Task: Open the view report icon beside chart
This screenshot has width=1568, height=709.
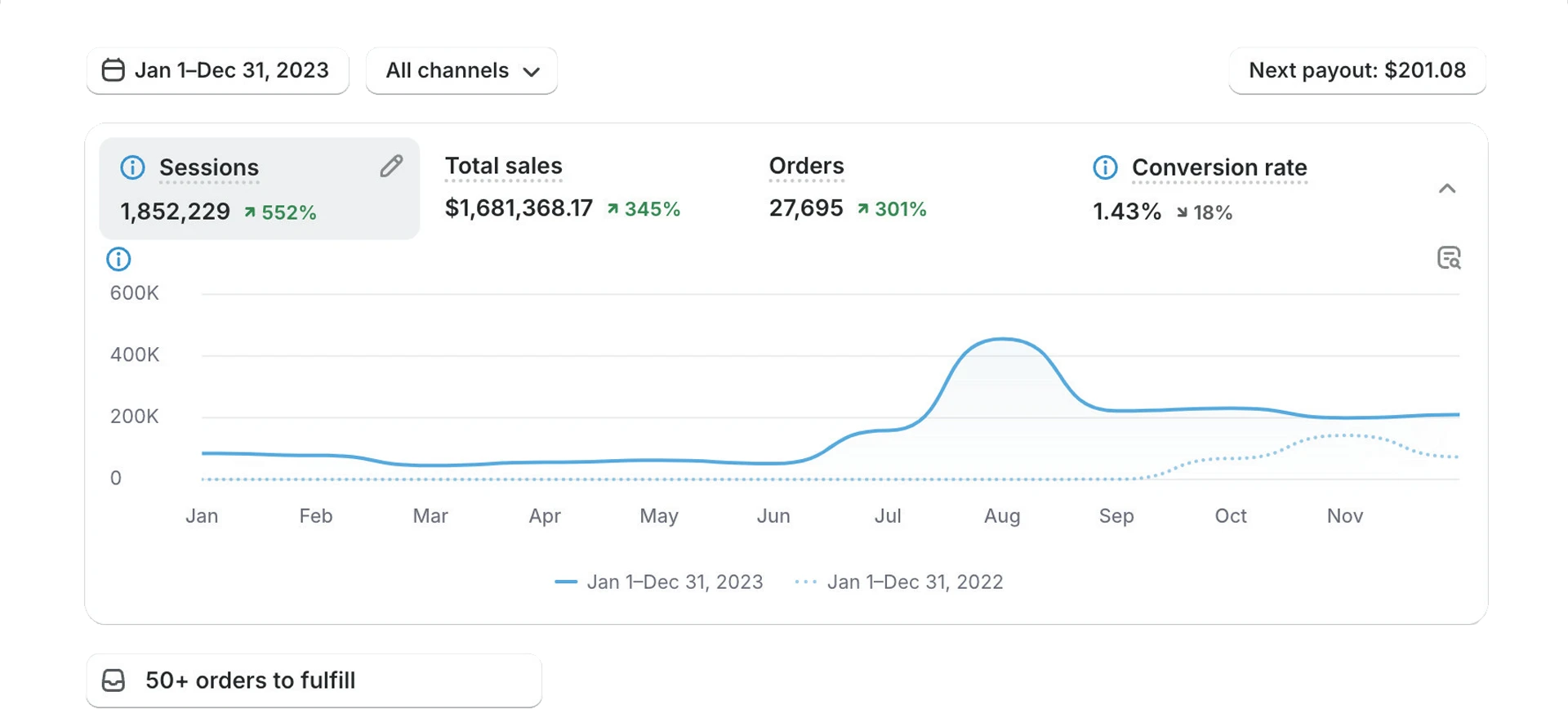Action: point(1449,258)
